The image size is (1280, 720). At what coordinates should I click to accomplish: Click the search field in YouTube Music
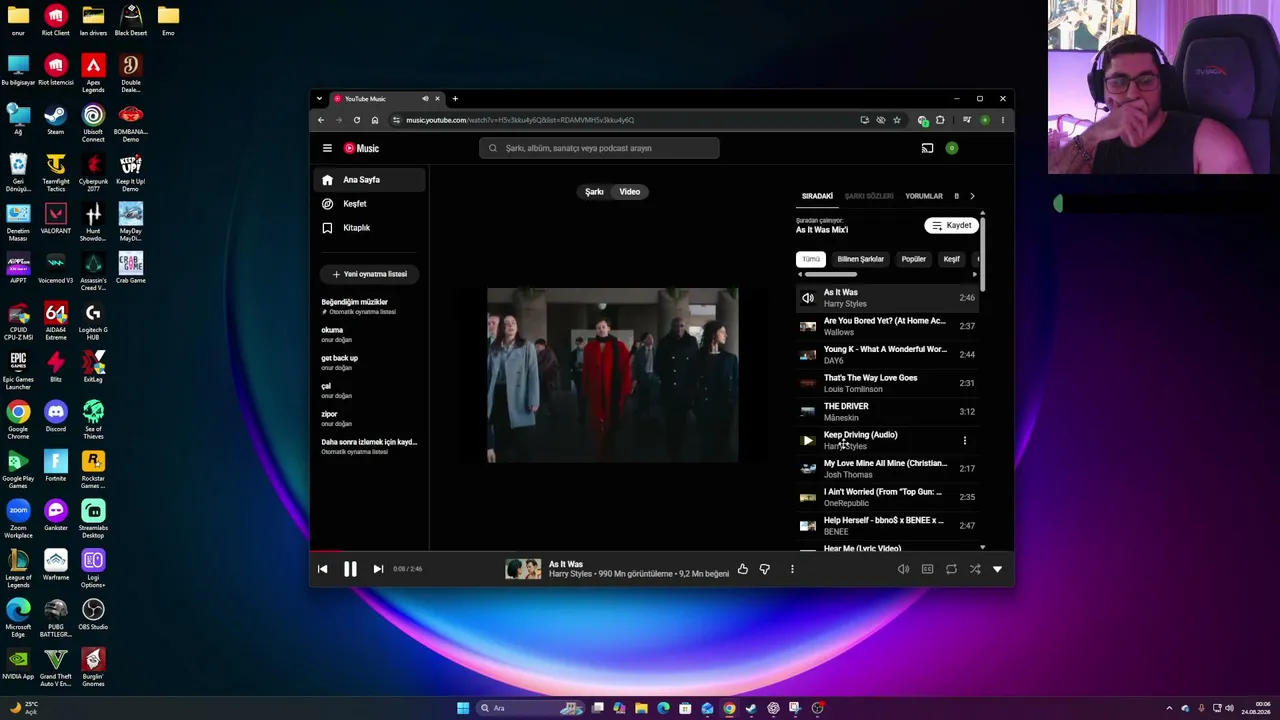tap(599, 148)
